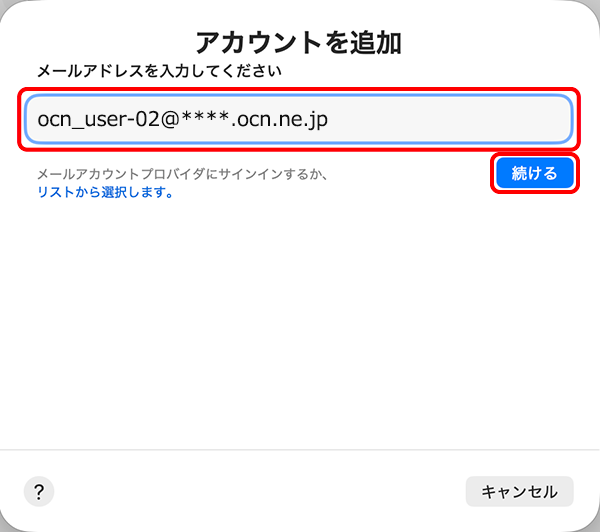Click the メールアカウントプロバイダにサインインするか hint text

(182, 175)
